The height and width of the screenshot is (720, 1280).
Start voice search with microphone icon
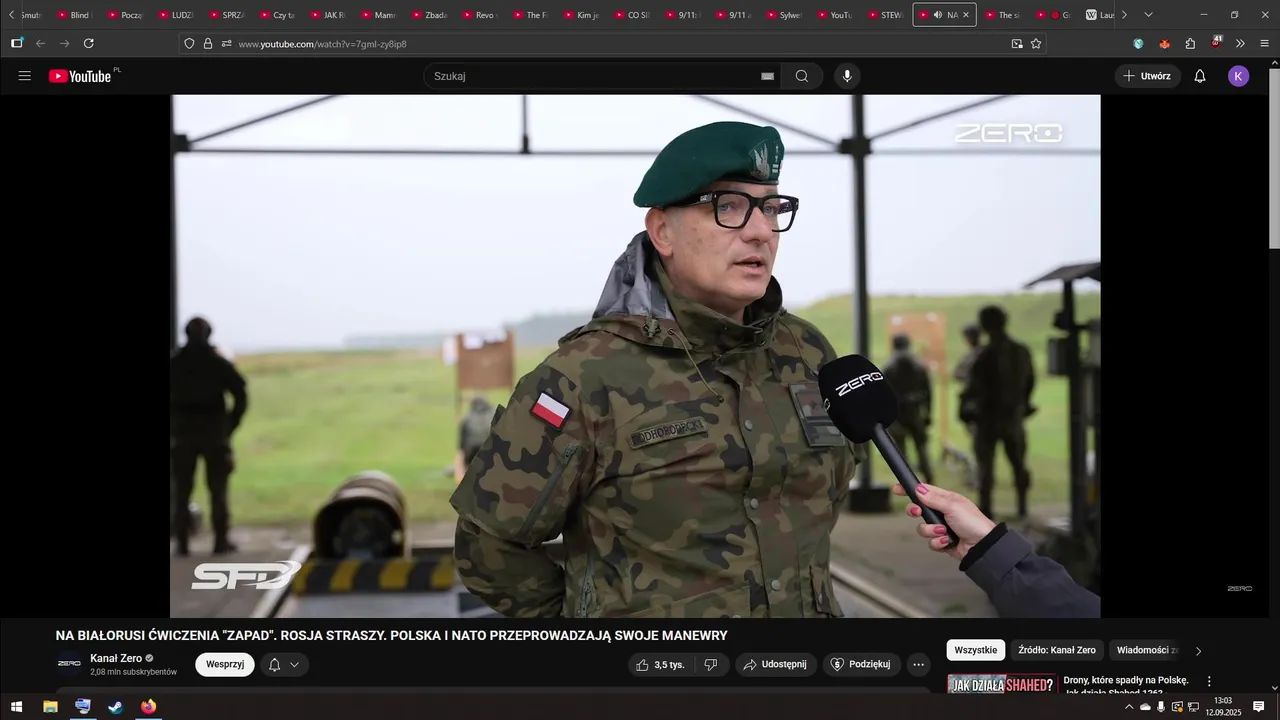(x=847, y=76)
